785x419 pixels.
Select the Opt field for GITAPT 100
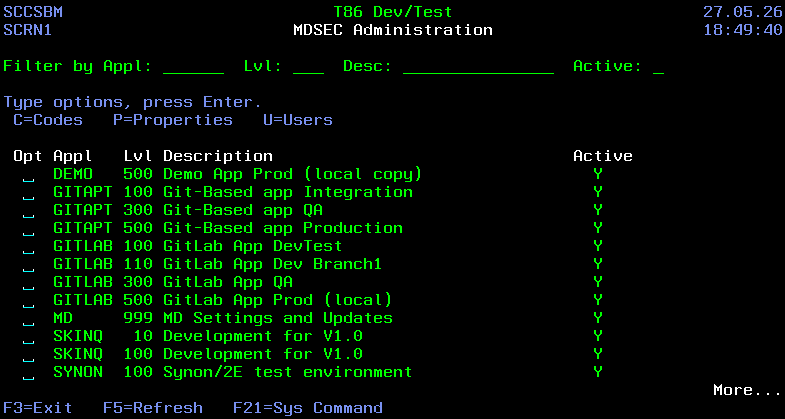pyautogui.click(x=29, y=193)
